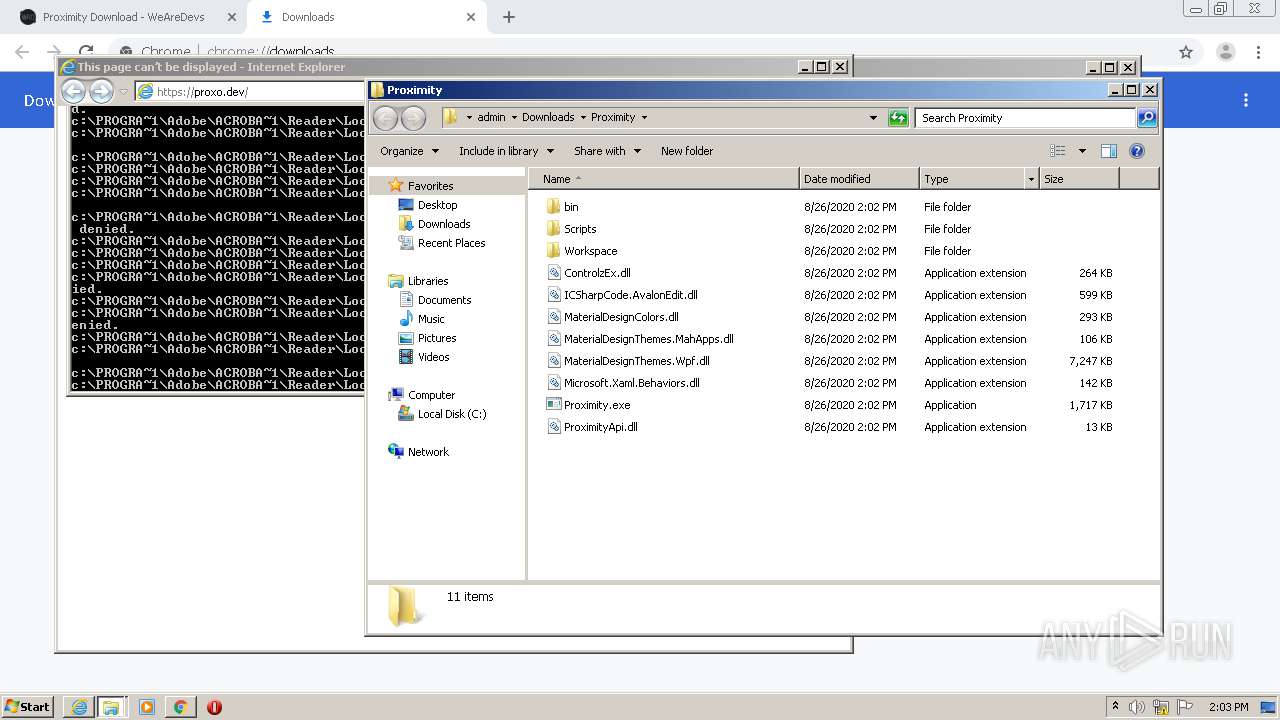Open Downloads in navigation pane
Screen dimensions: 1280x720
(443, 224)
